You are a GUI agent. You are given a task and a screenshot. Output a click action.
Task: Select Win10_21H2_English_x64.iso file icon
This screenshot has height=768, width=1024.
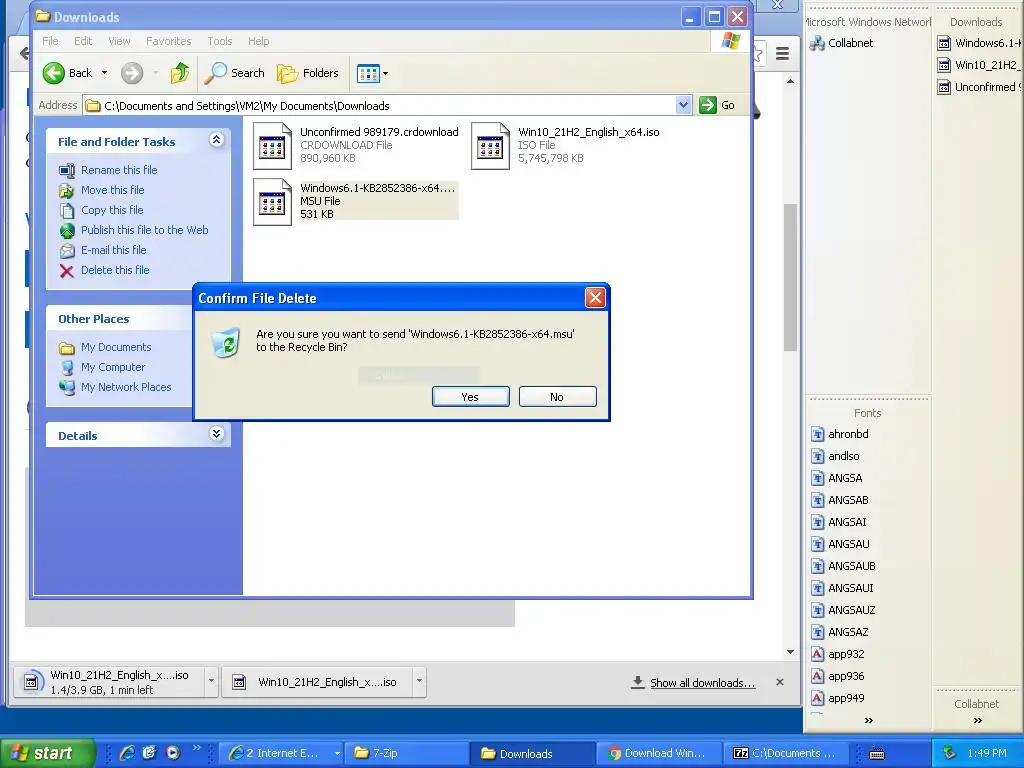(x=490, y=146)
